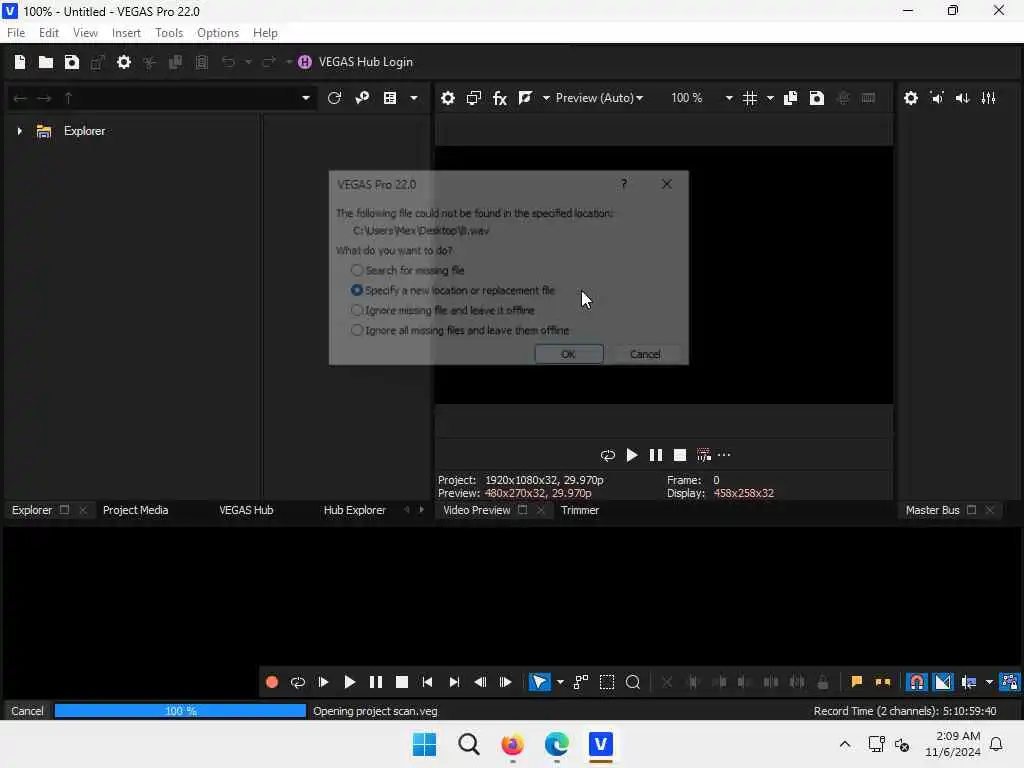Pause in the video preview pane

[656, 455]
